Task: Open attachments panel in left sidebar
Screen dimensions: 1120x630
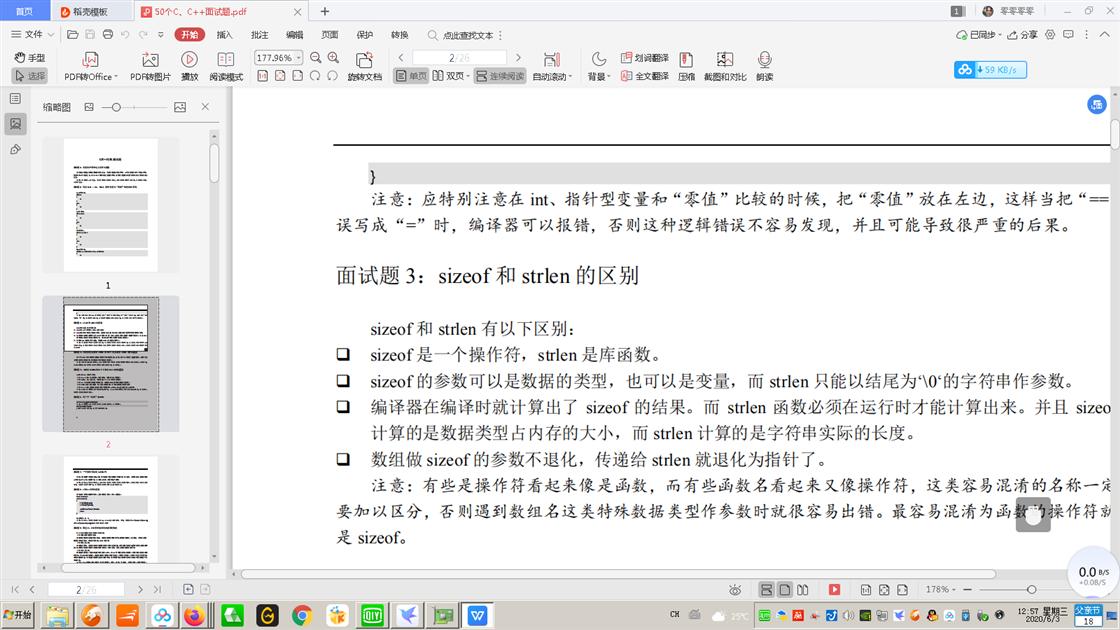Action: point(15,149)
